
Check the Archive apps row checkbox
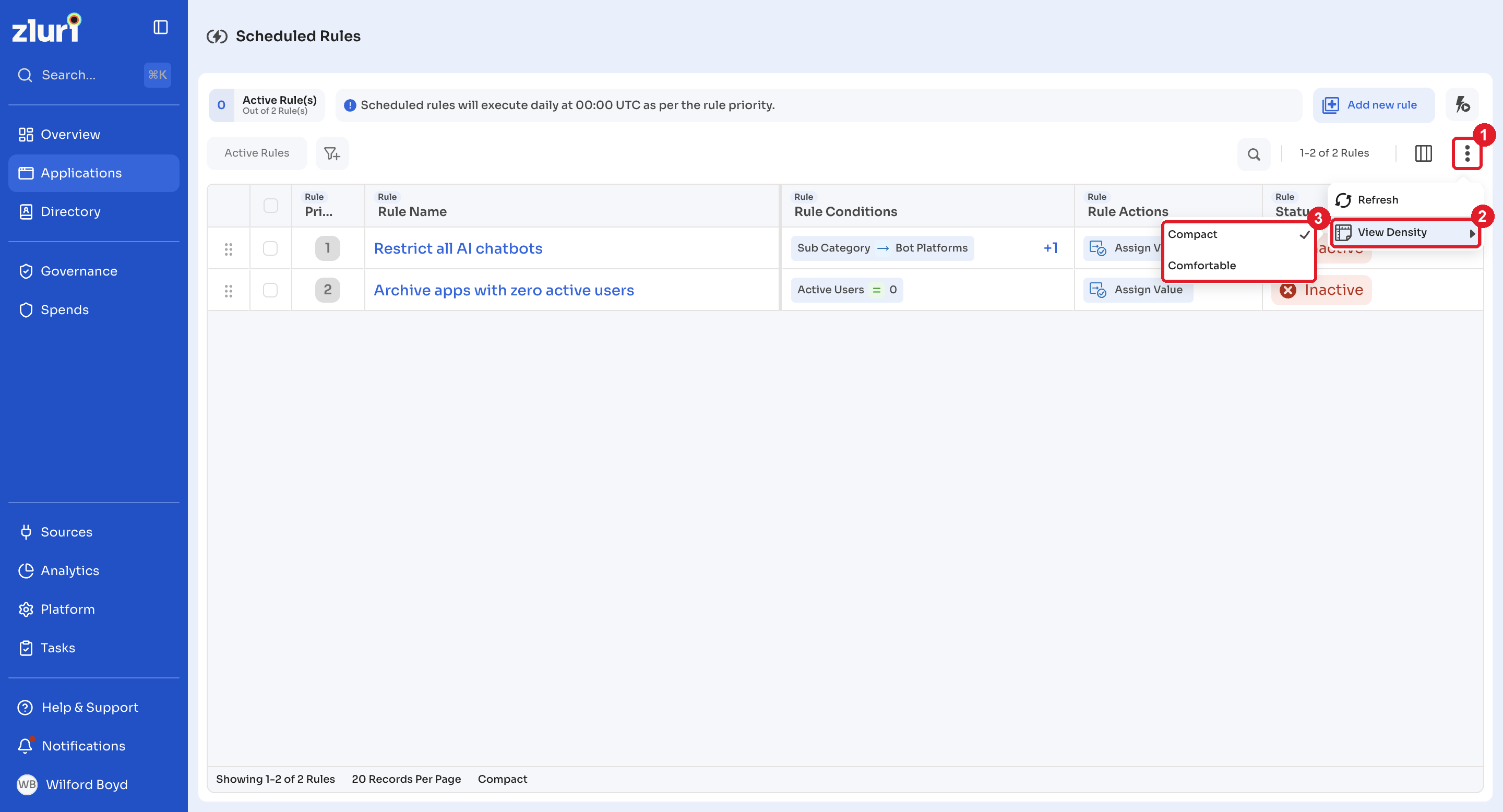click(270, 290)
